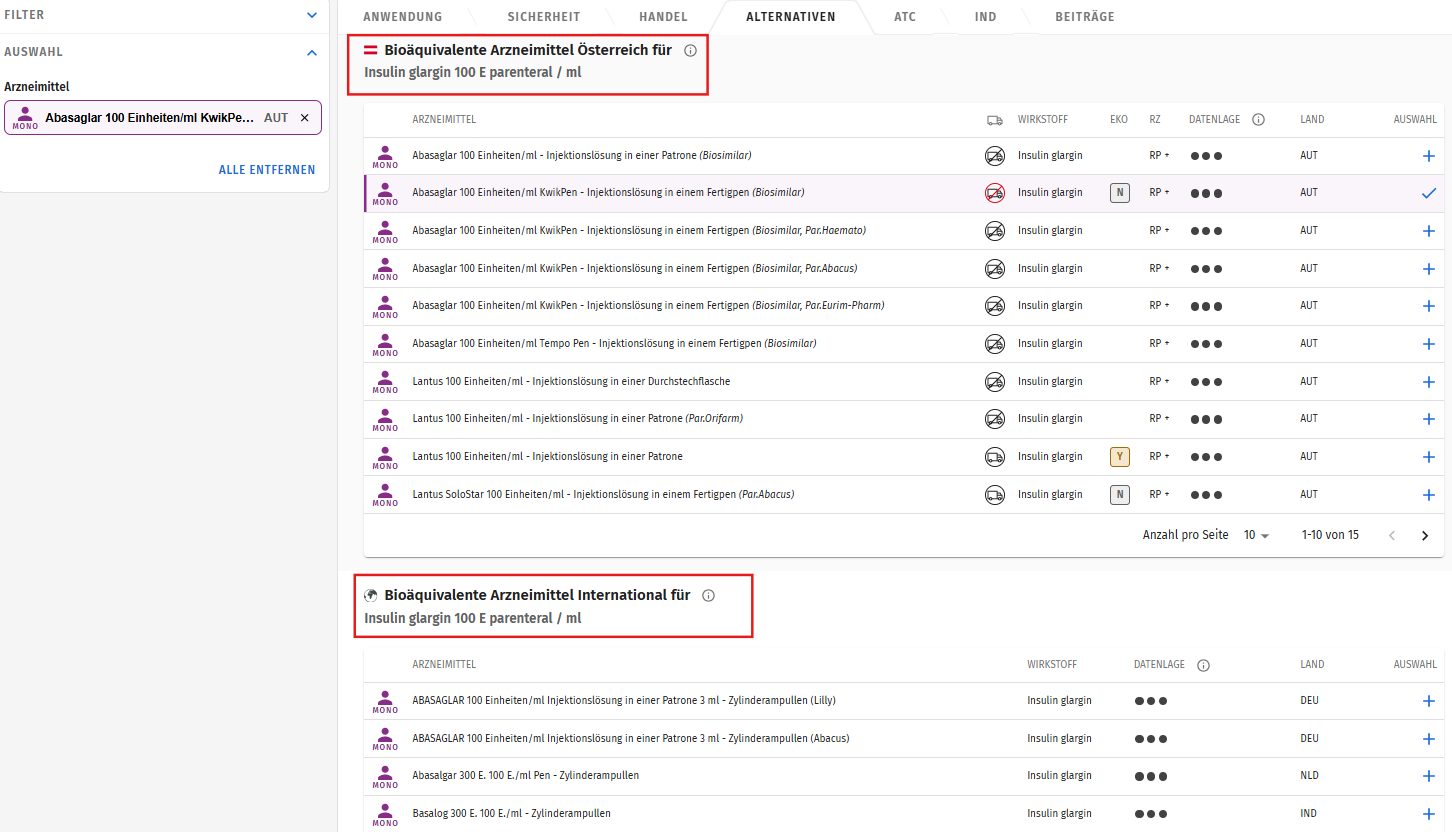Click the Abasaglar 100 Einheiten/ml KwikPe... chip
The height and width of the screenshot is (832, 1452).
163,117
